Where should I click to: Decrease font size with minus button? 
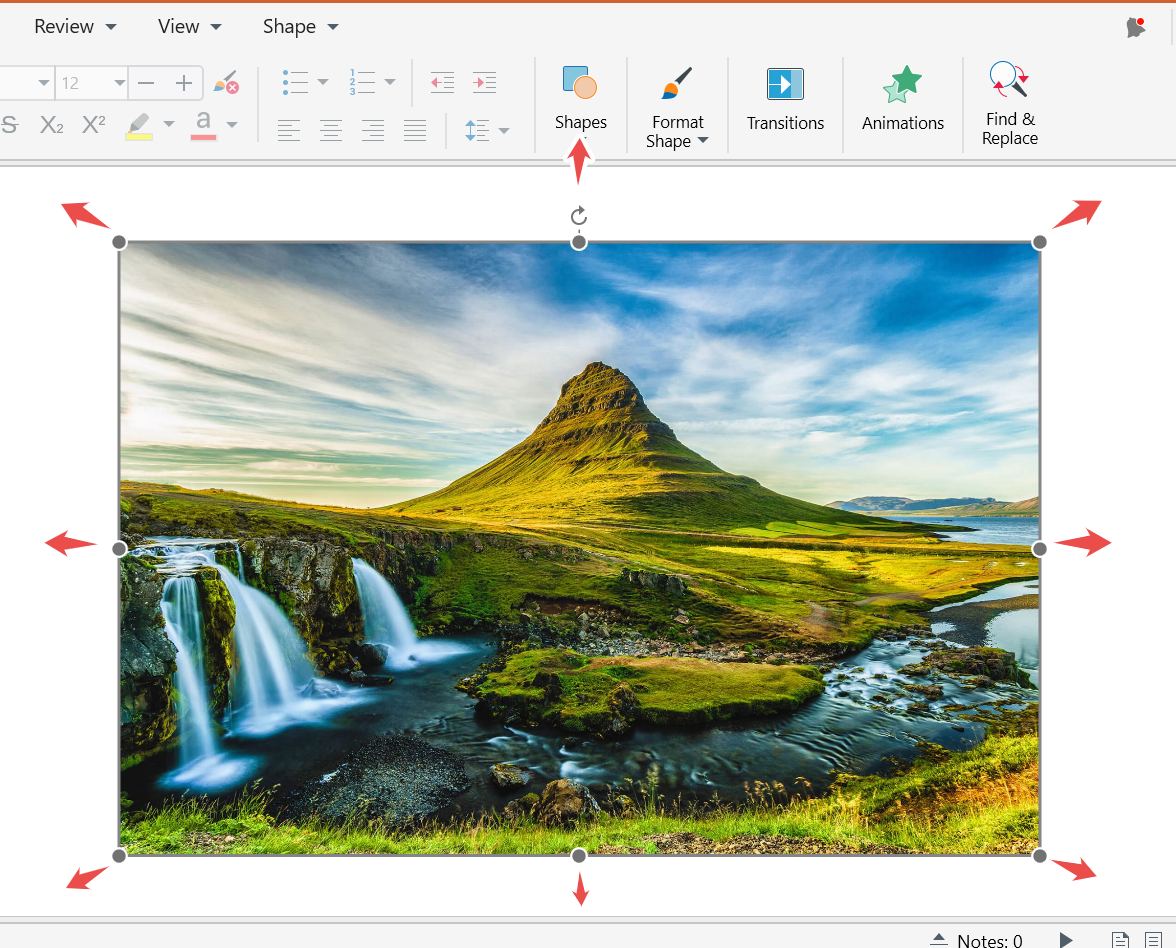pos(146,82)
